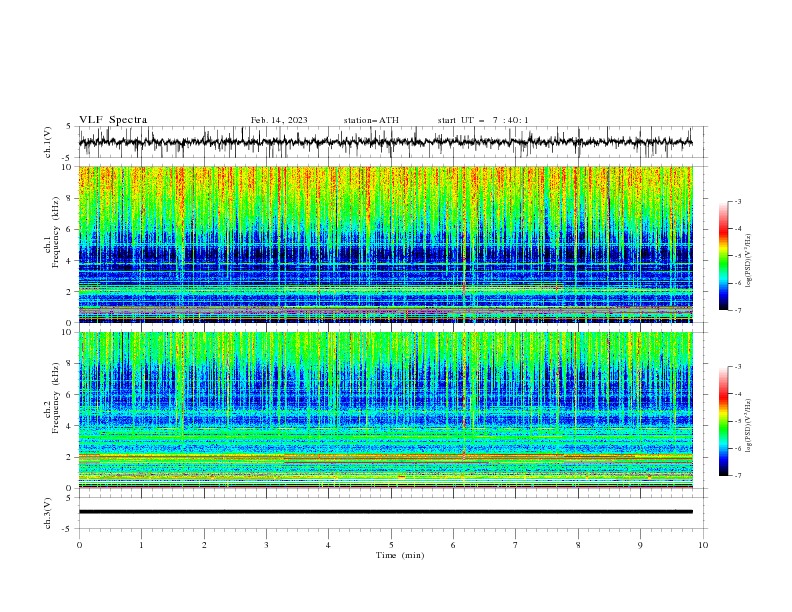Click the ch.2 spectrogram color scale bar
This screenshot has height=612, width=792.
point(723,421)
